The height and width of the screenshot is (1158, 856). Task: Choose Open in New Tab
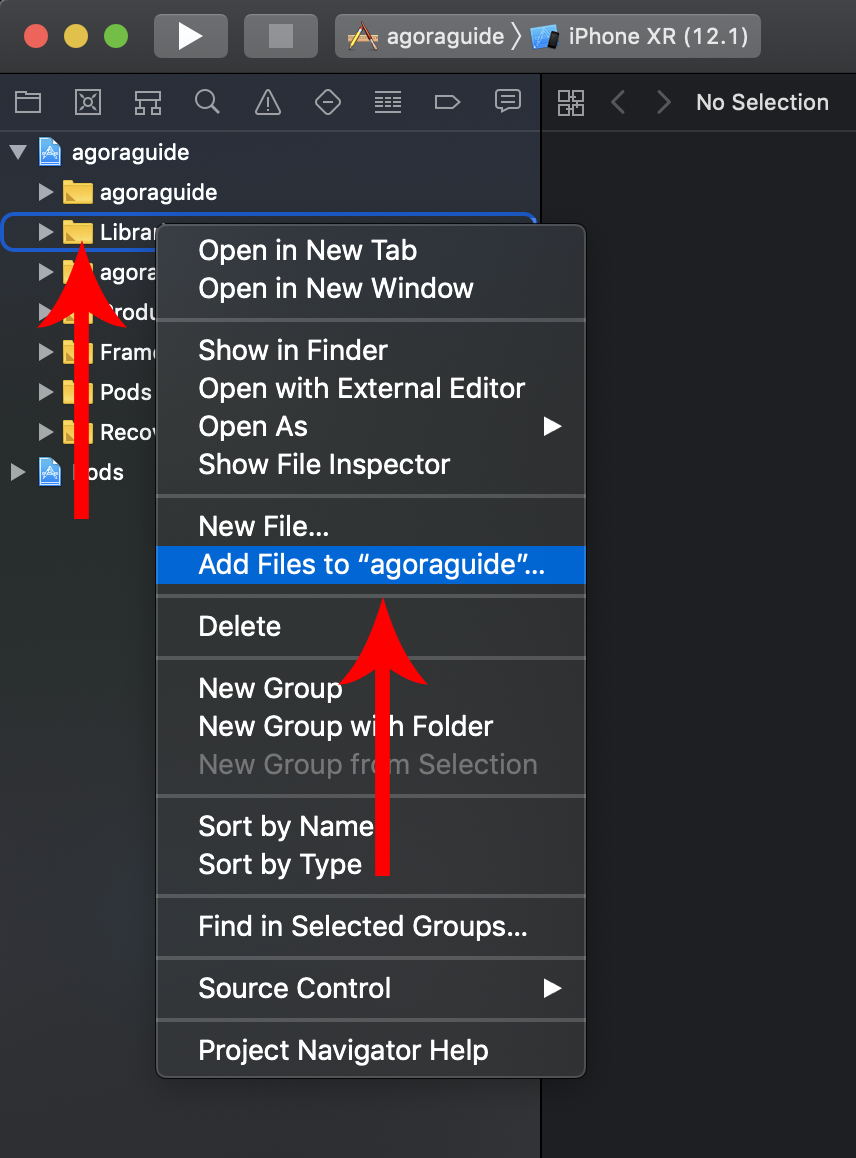[371, 250]
